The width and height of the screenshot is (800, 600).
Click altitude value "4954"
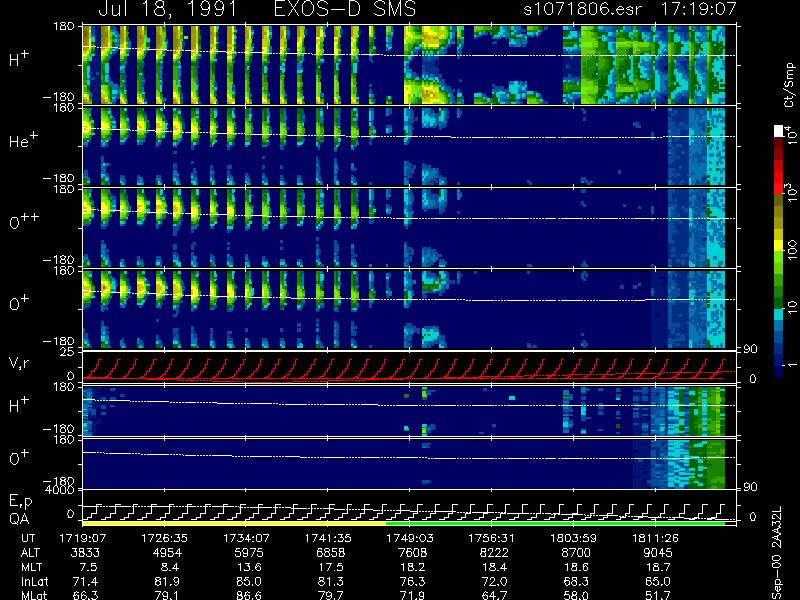(167, 553)
